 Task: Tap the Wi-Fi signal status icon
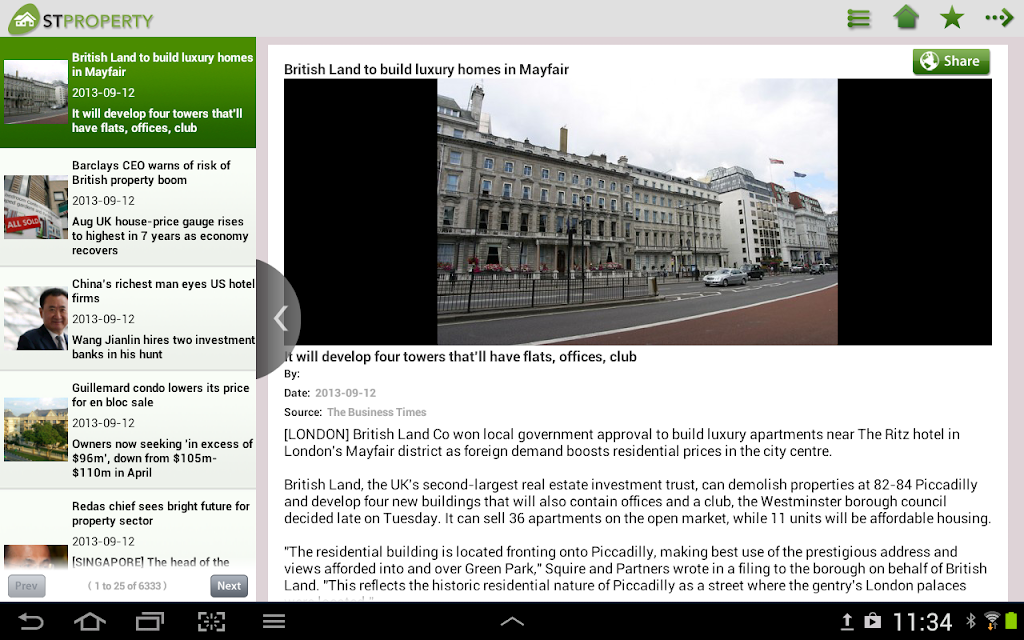pos(991,621)
